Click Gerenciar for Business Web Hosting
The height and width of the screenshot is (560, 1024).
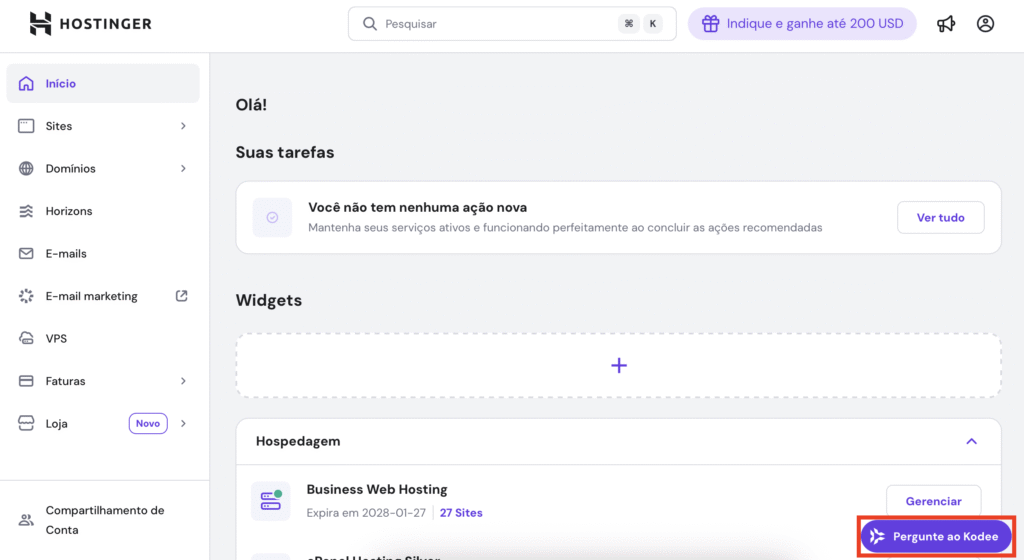[x=933, y=501]
